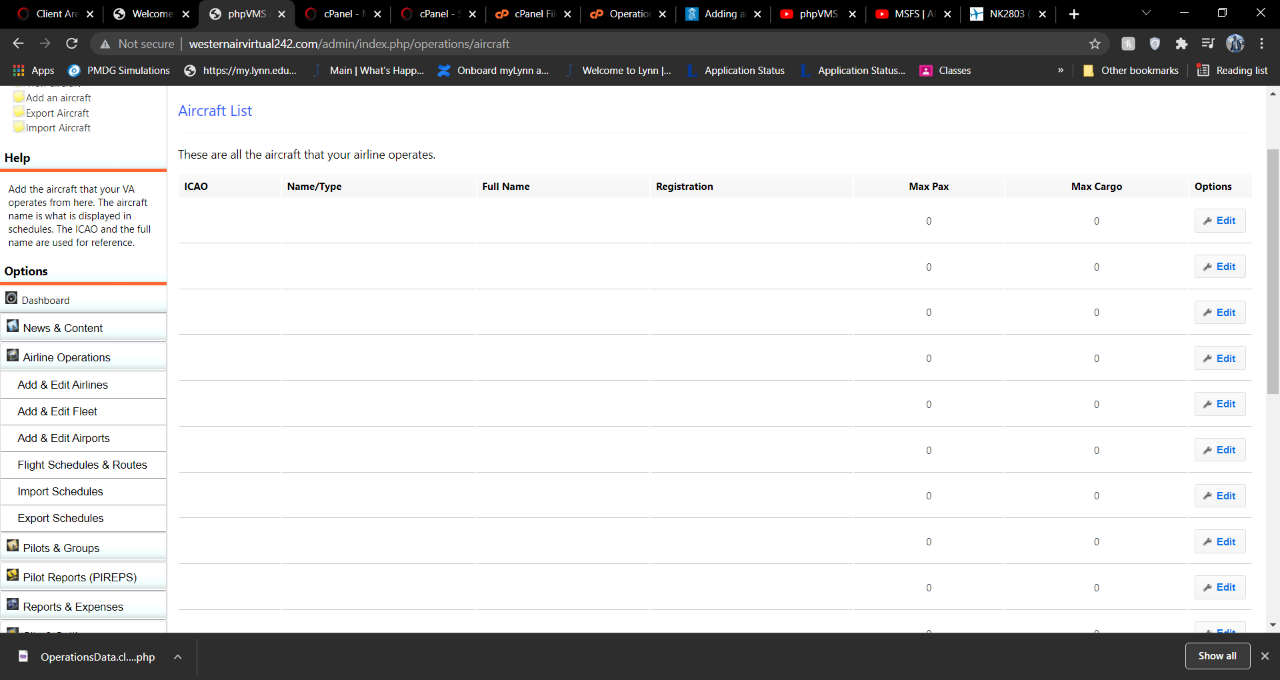The height and width of the screenshot is (680, 1280).
Task: Bookmark this page with the star icon
Action: pos(1095,44)
